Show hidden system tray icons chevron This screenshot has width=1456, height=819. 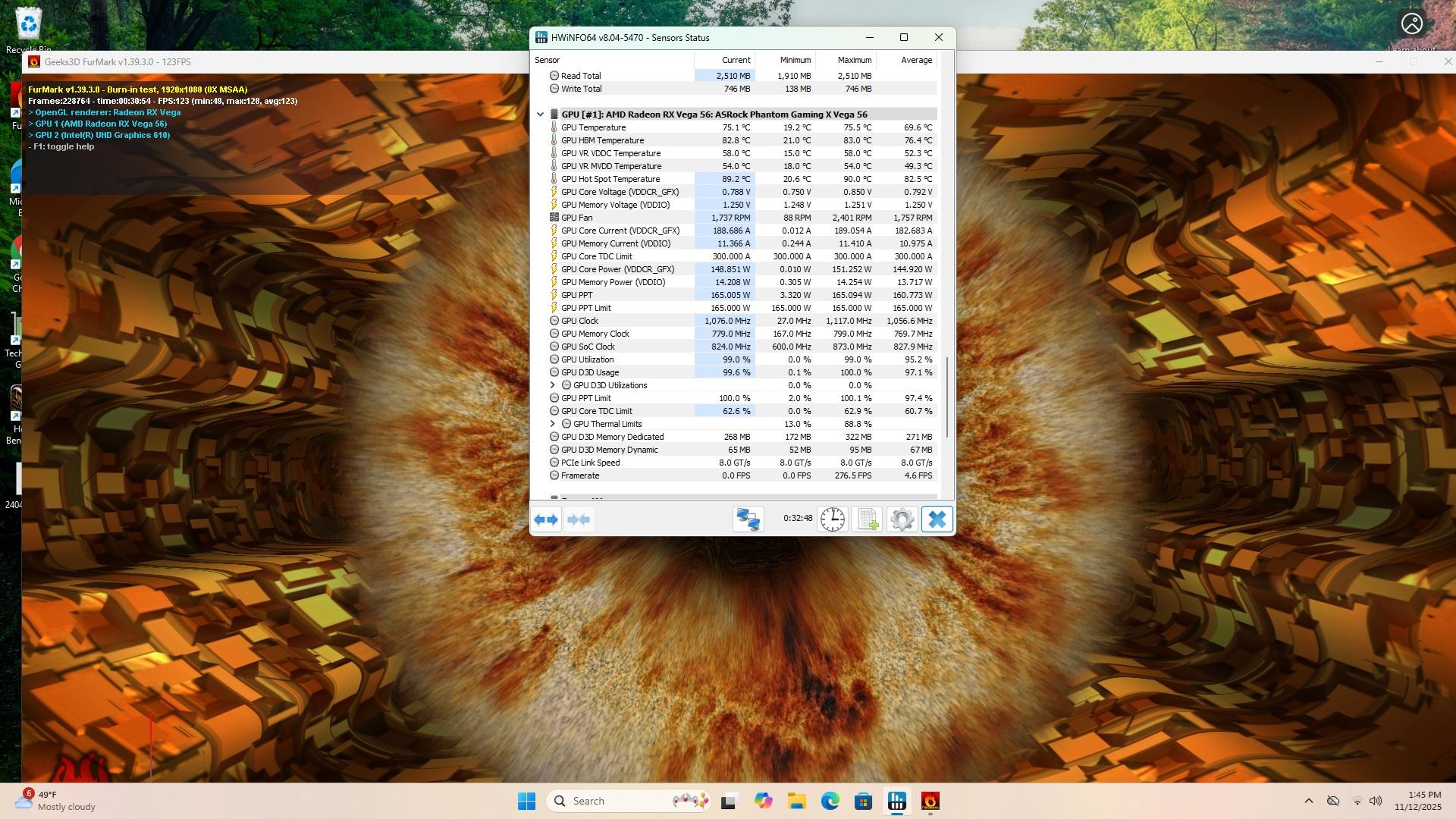point(1308,801)
